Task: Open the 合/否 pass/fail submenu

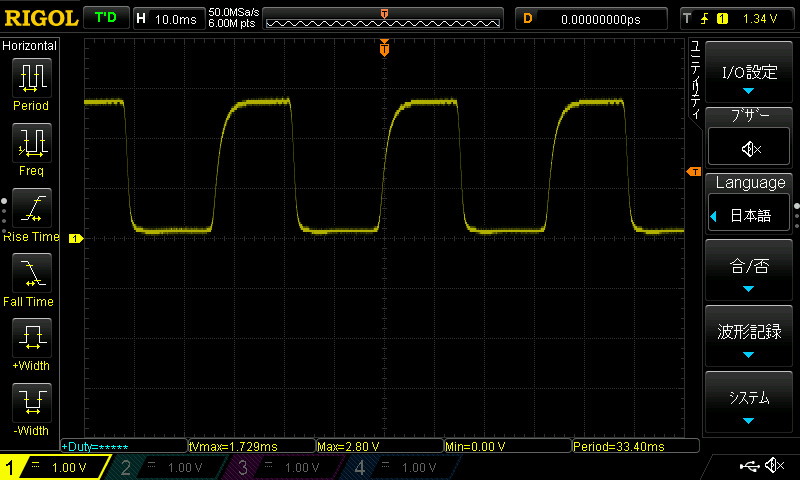Action: point(749,270)
